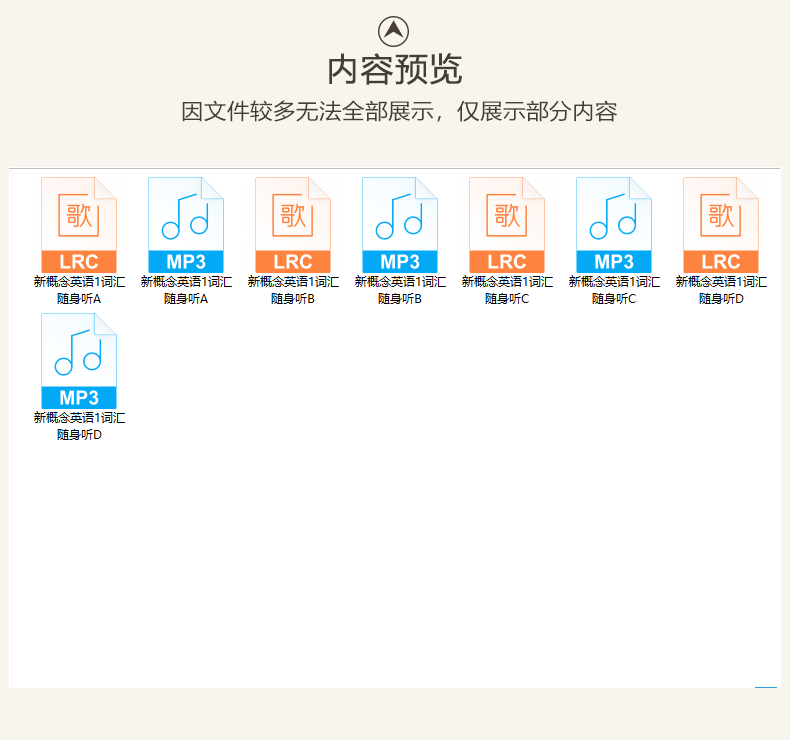Screen dimensions: 790x740
Task: Select MP3 file icon for 随身听C
Action: point(614,225)
